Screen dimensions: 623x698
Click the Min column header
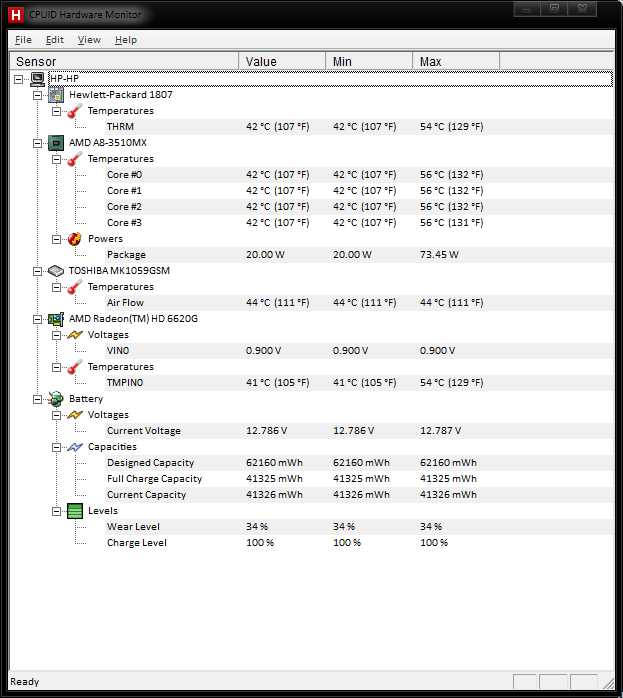369,61
